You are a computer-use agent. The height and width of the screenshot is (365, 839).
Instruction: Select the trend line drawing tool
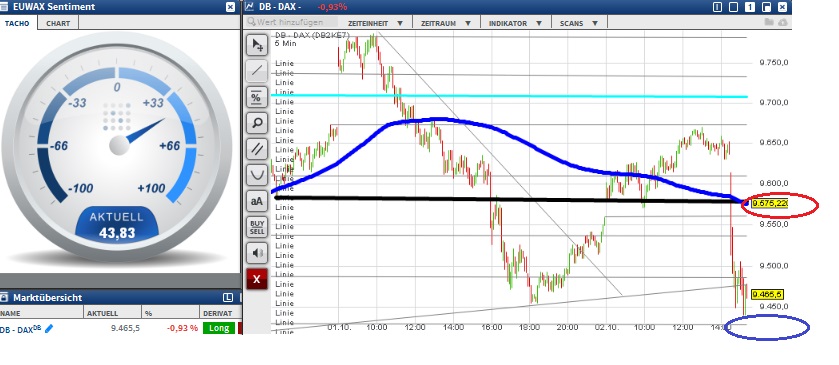click(x=257, y=70)
